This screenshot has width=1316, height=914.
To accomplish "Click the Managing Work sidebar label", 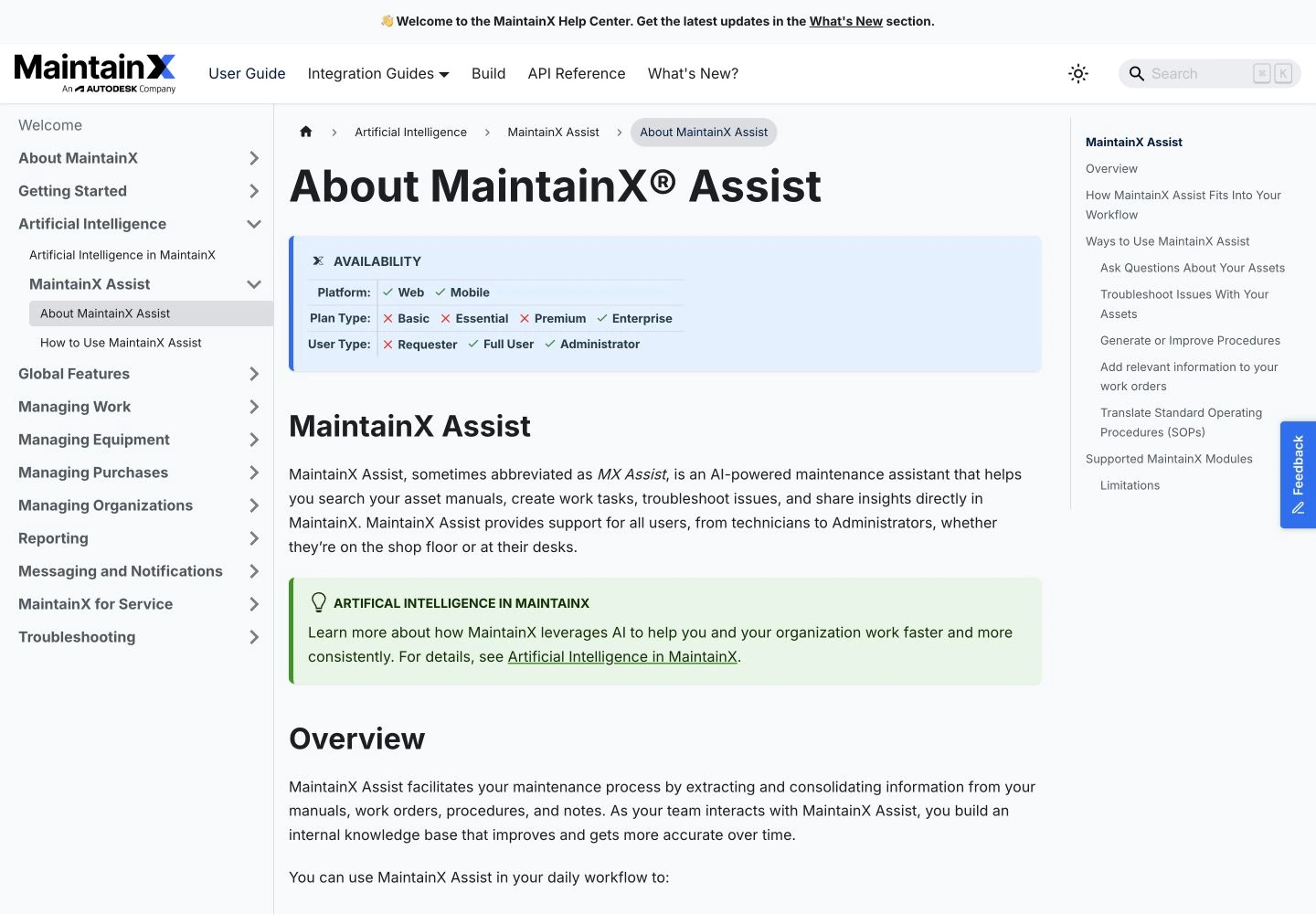I will pos(74,407).
